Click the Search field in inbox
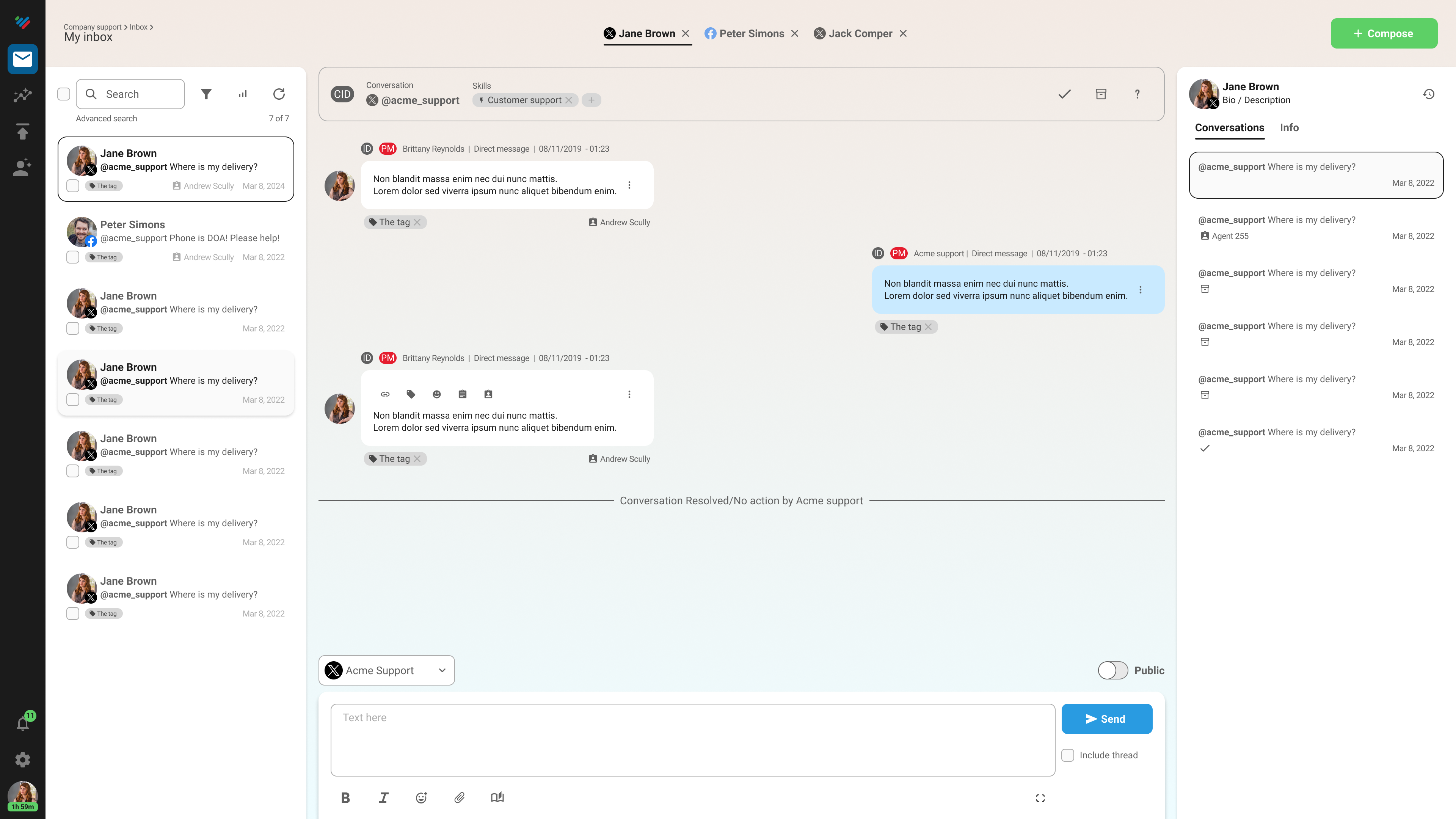 130,94
